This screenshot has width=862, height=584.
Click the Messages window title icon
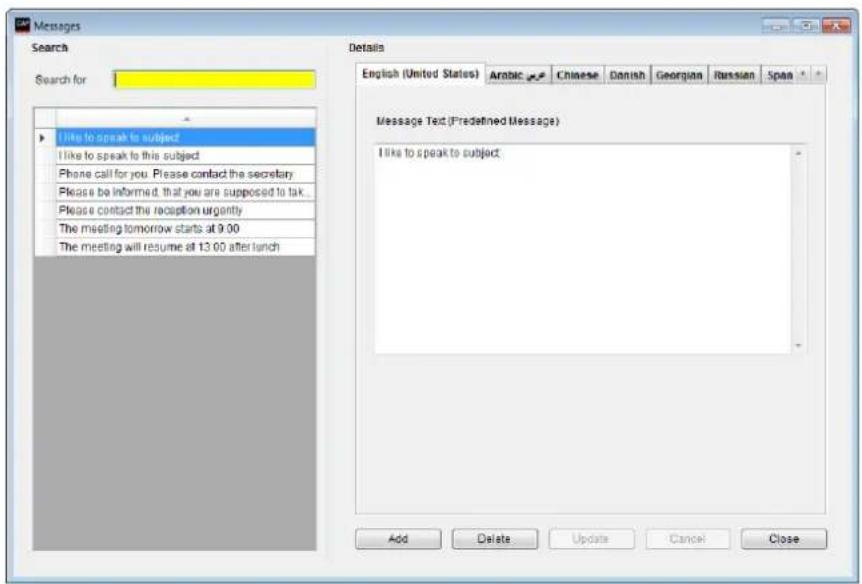[x=23, y=25]
